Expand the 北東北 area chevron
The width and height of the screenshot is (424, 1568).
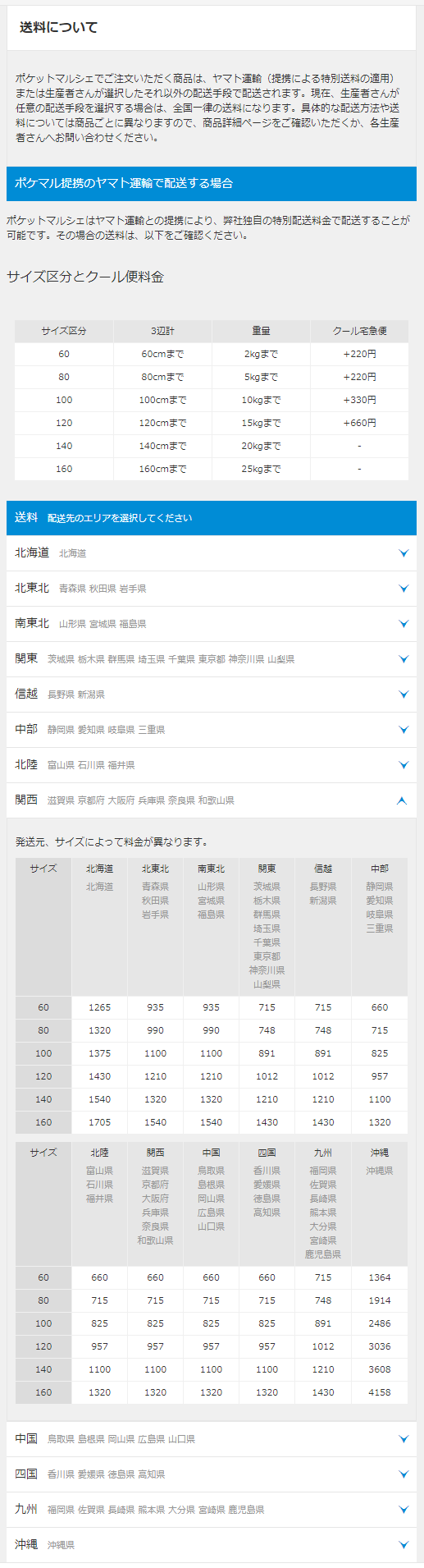pyautogui.click(x=403, y=589)
